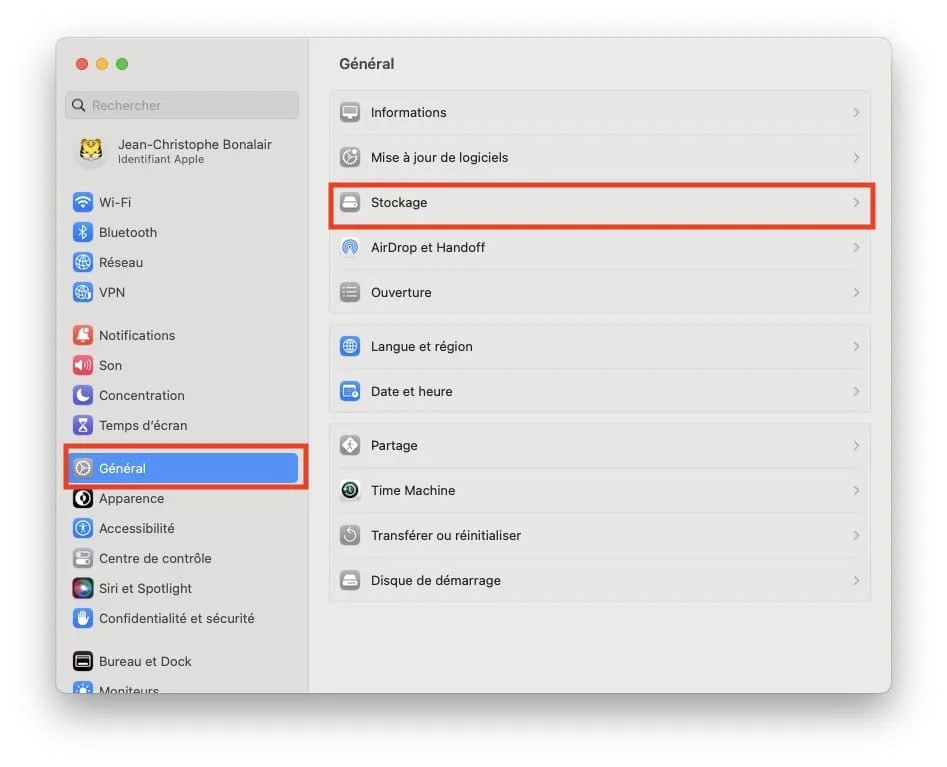
Task: Expand the Time Machine chevron
Action: (x=856, y=490)
